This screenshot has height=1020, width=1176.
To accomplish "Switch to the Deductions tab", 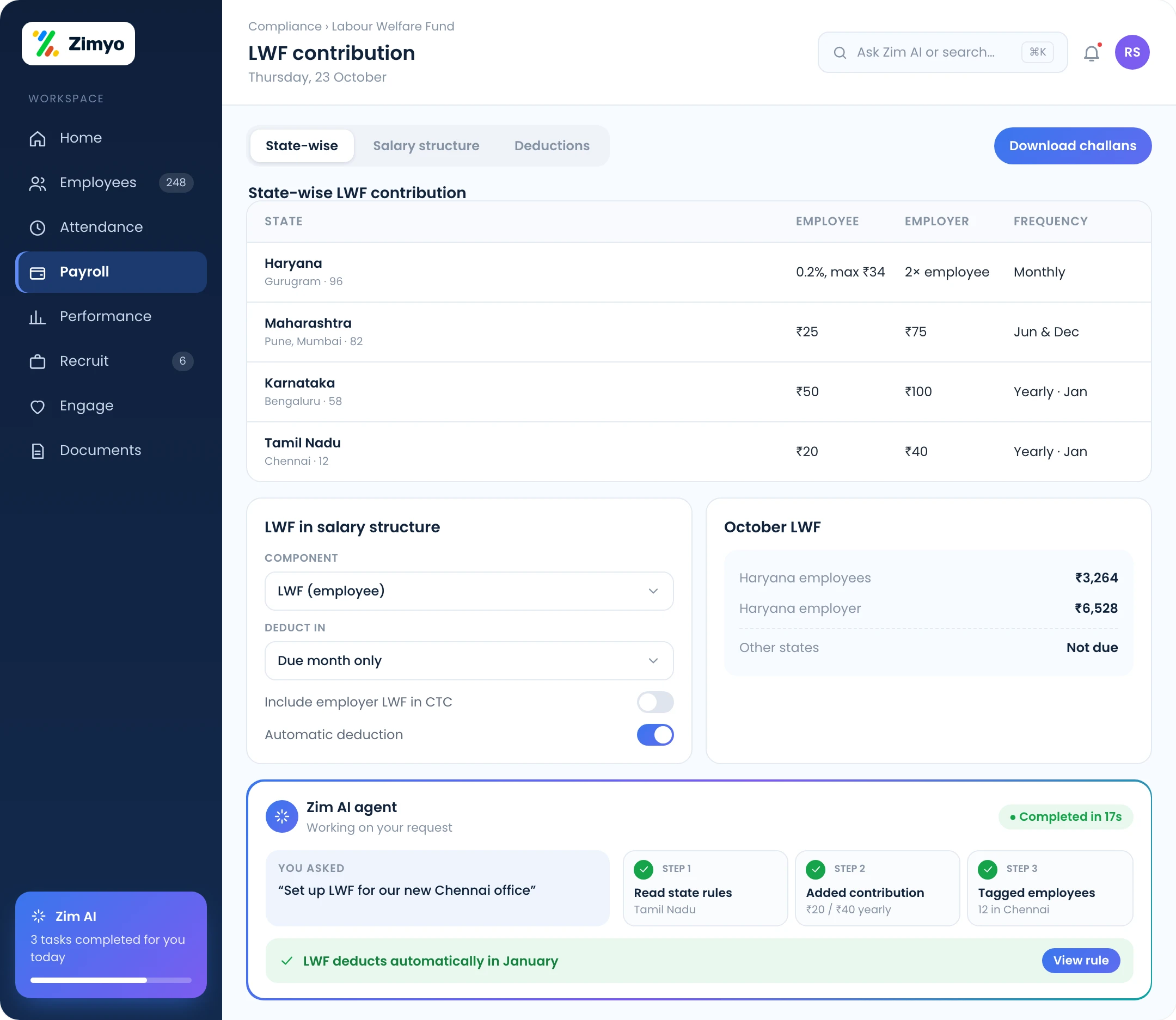I will pyautogui.click(x=552, y=146).
